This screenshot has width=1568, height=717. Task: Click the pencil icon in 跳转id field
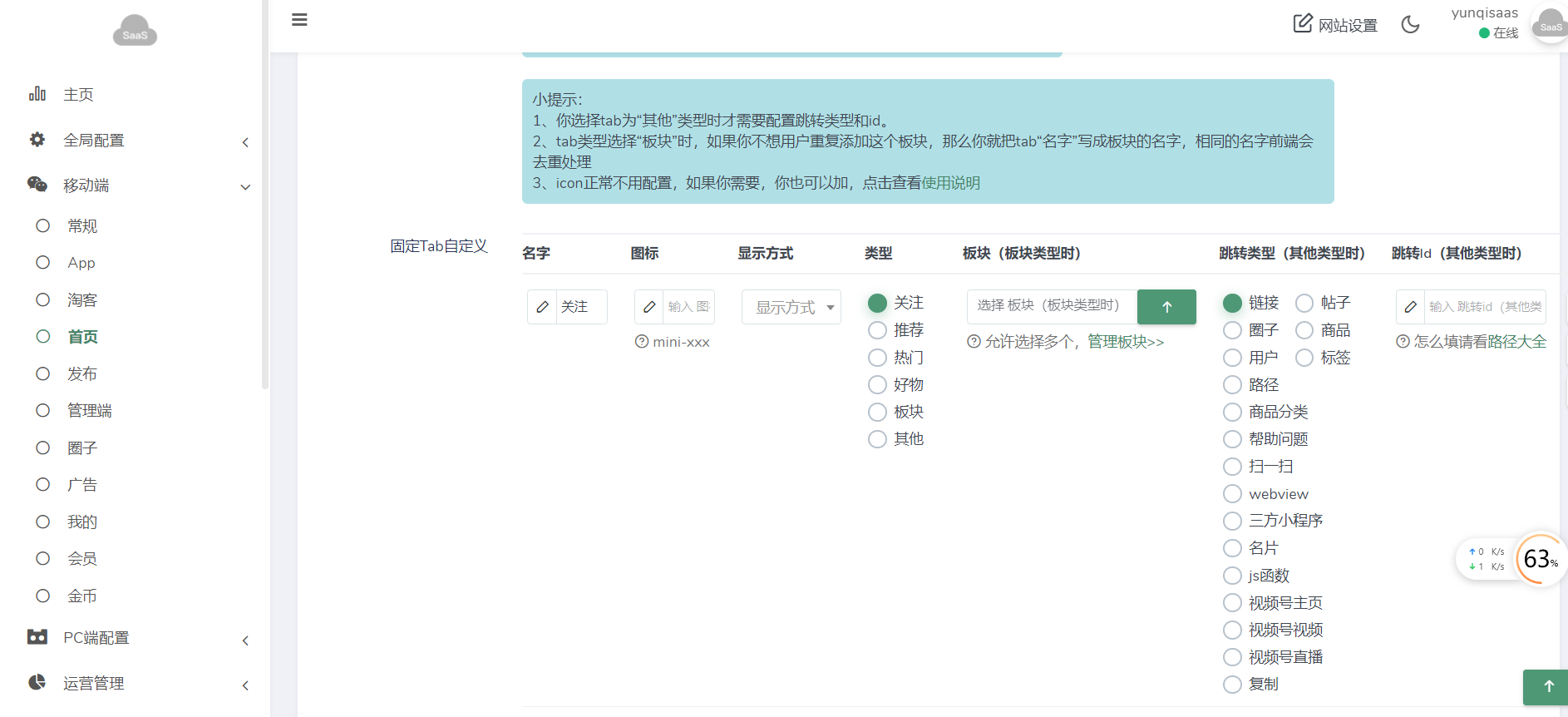(x=1411, y=307)
